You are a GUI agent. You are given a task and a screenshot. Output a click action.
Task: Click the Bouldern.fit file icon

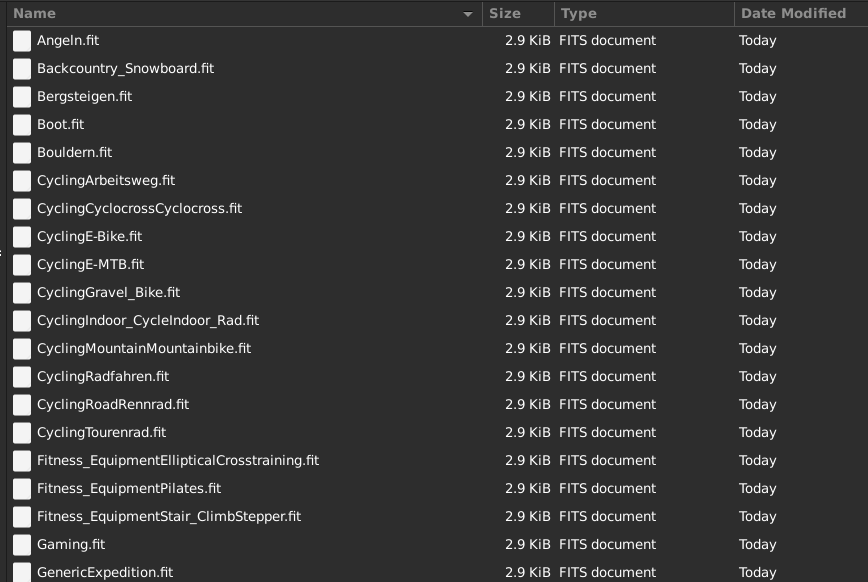22,153
